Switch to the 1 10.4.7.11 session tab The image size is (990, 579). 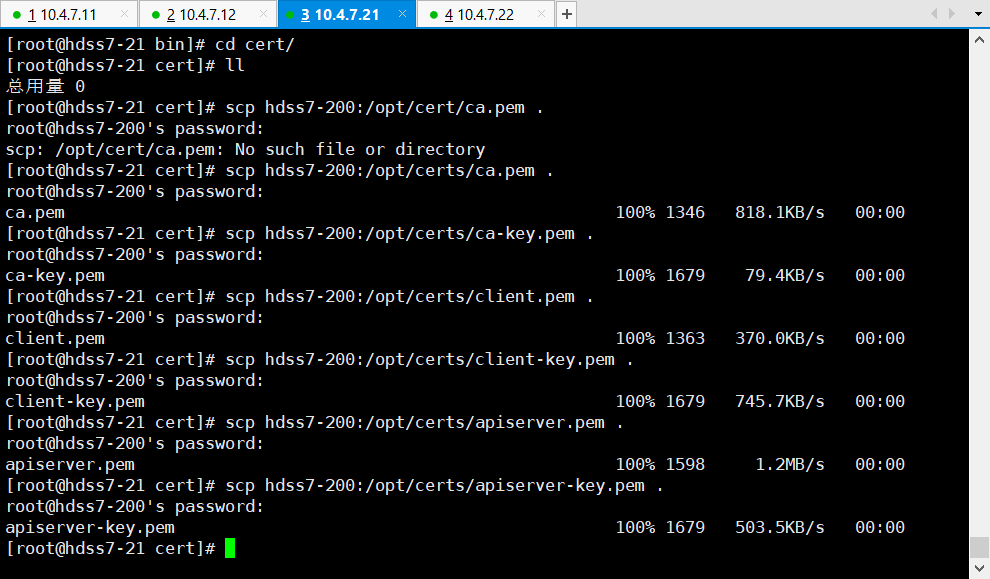[62, 14]
